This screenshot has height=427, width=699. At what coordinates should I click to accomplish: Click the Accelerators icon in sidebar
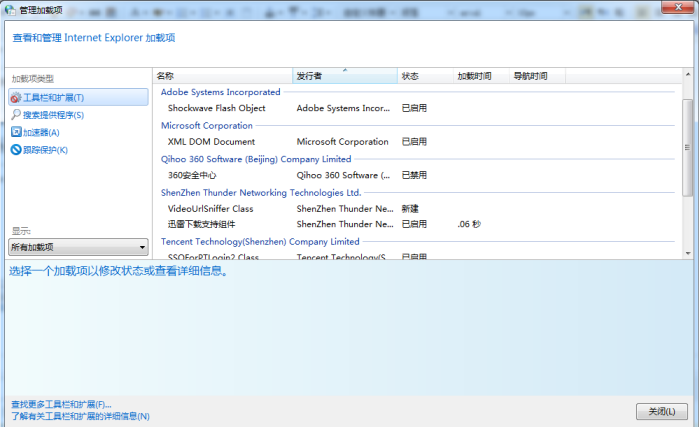[15, 132]
